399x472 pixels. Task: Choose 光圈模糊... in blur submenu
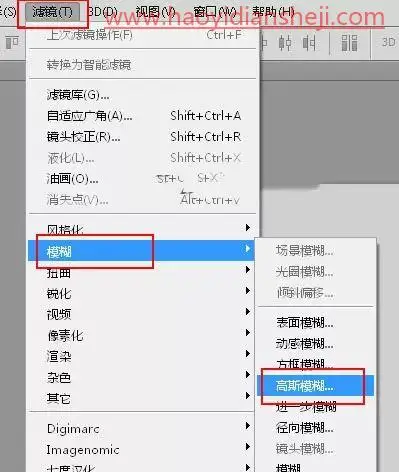pyautogui.click(x=316, y=272)
